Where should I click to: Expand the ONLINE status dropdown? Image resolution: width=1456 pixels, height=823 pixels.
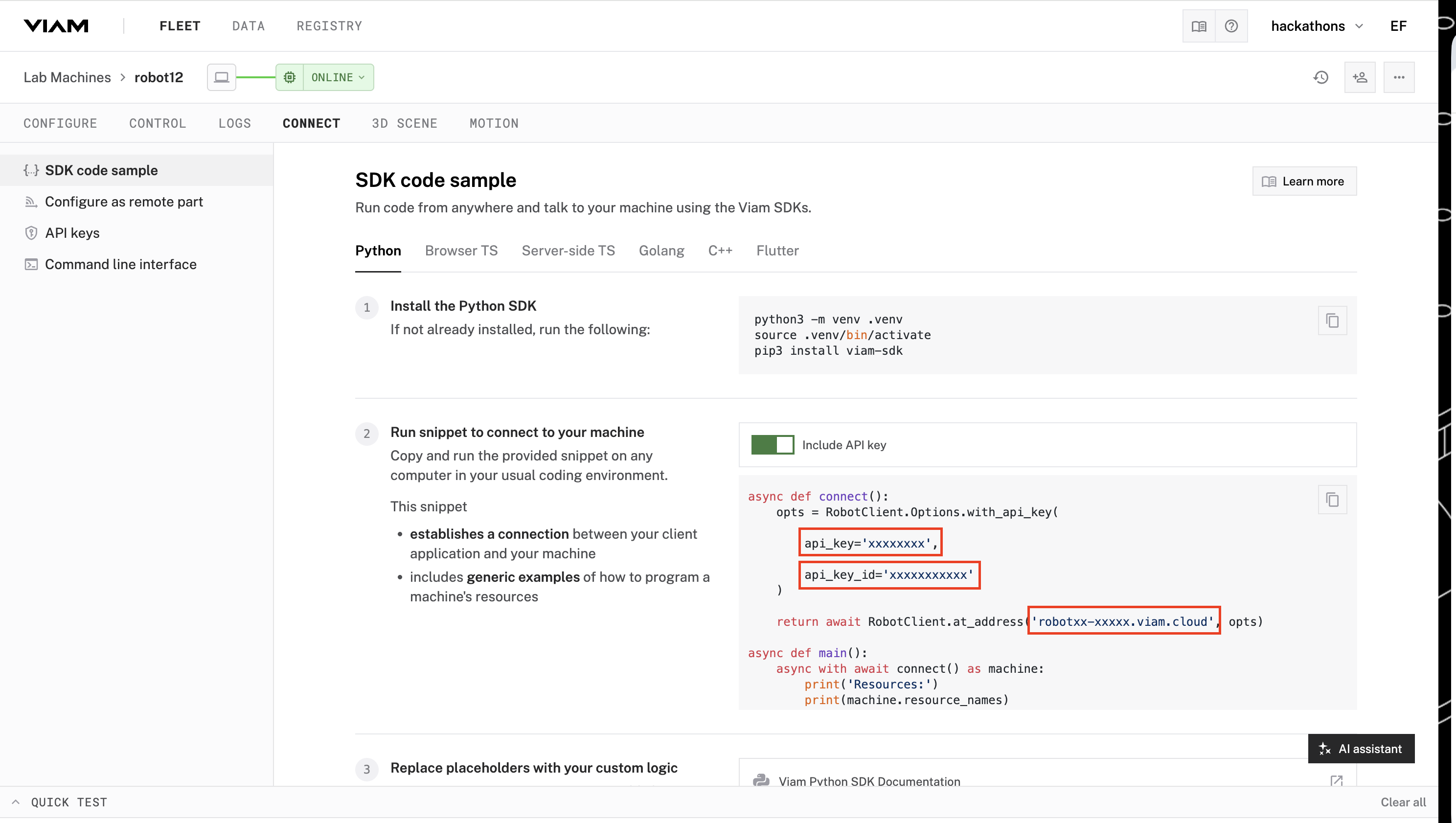[338, 77]
